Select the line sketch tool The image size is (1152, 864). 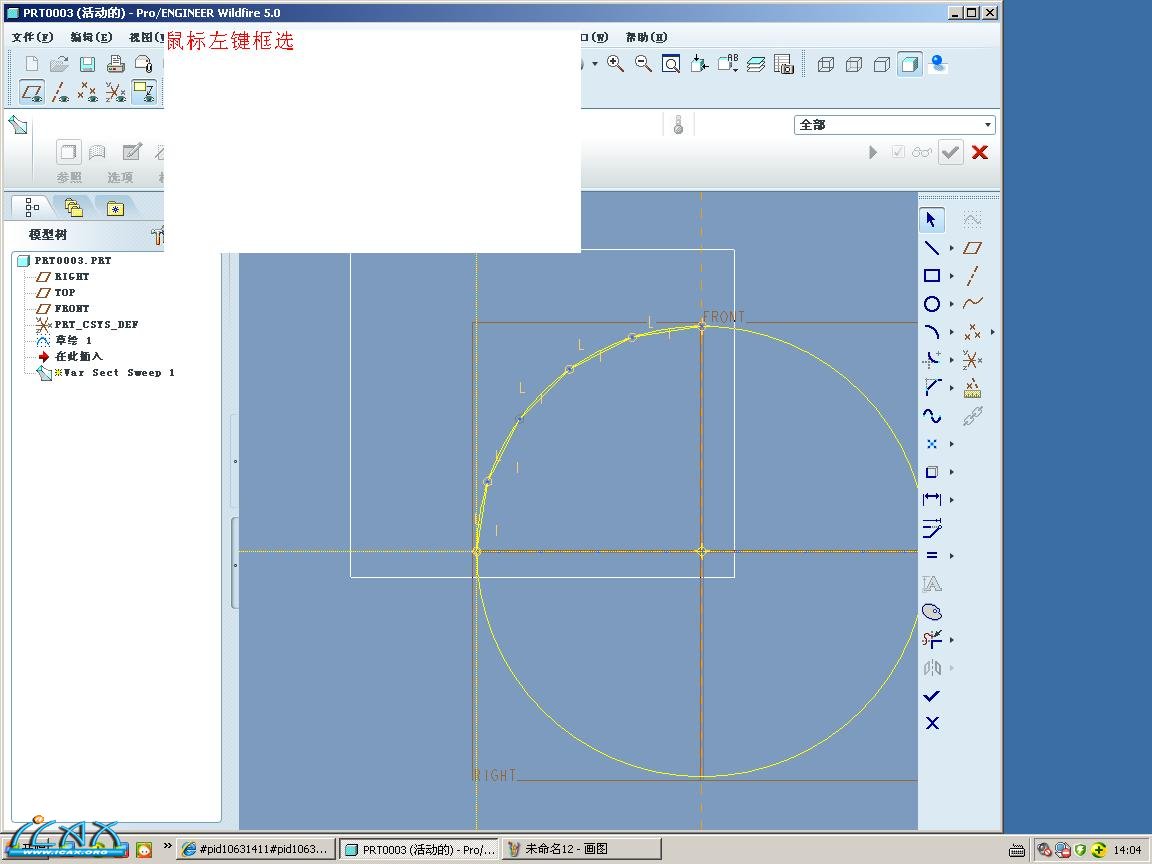pos(931,248)
